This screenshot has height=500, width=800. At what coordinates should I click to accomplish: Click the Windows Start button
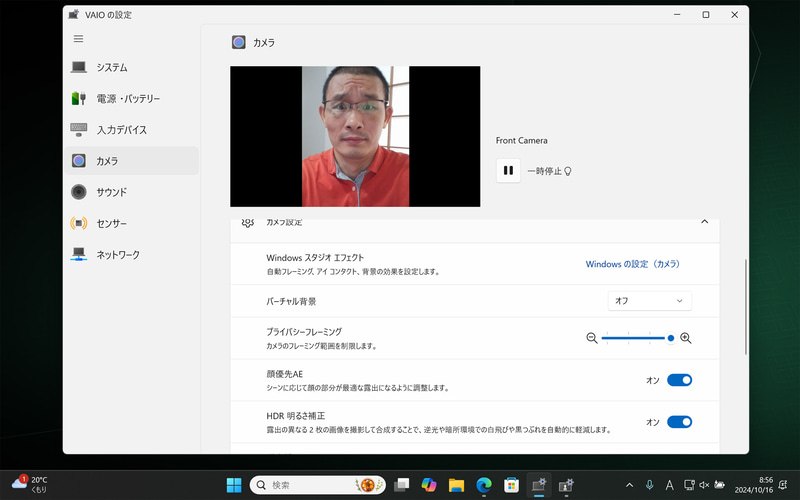(234, 485)
